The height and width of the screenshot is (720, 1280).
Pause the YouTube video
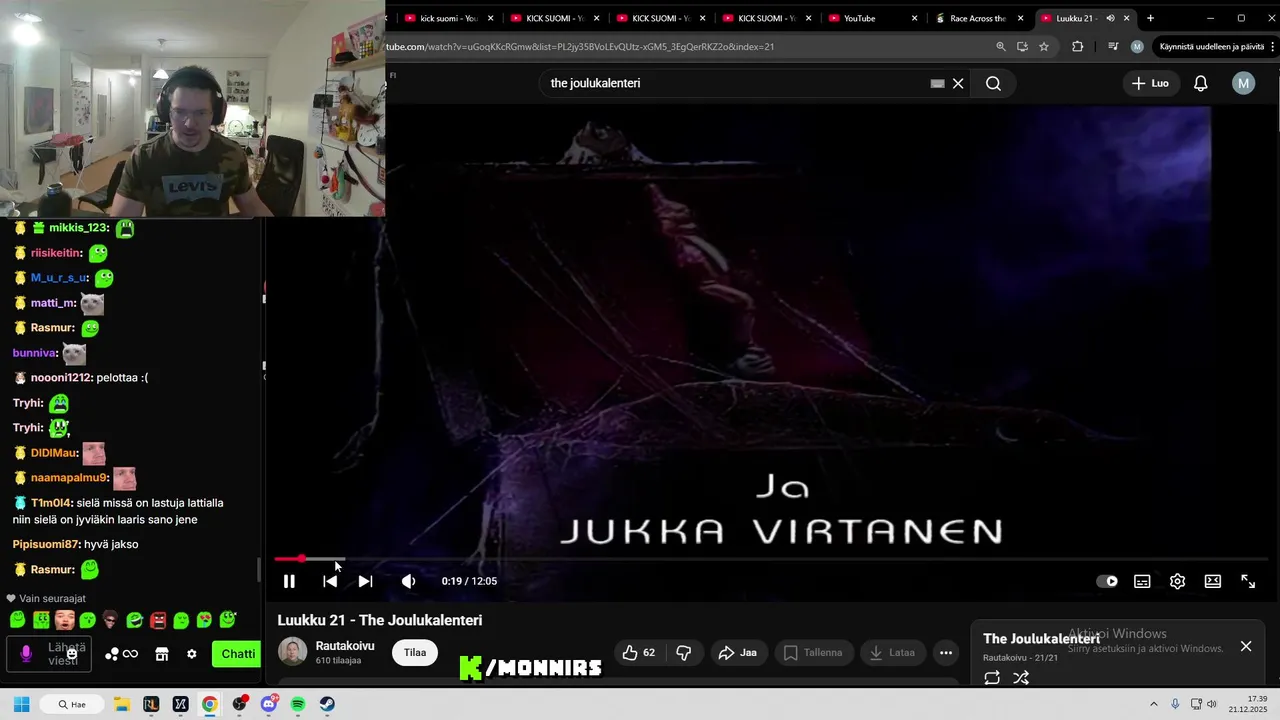tap(289, 581)
